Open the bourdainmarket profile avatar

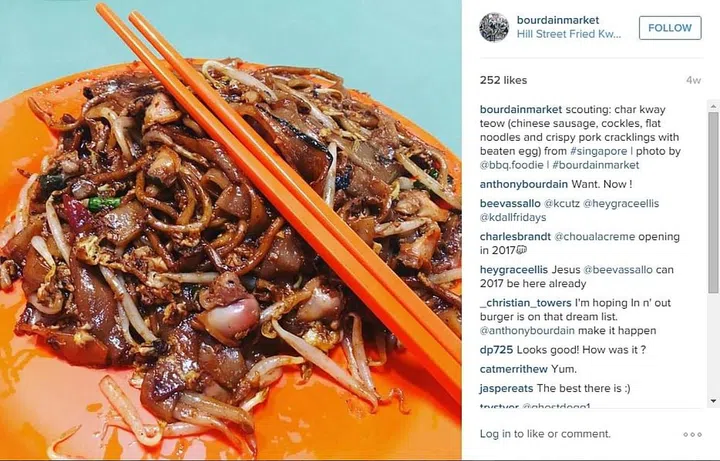494,28
